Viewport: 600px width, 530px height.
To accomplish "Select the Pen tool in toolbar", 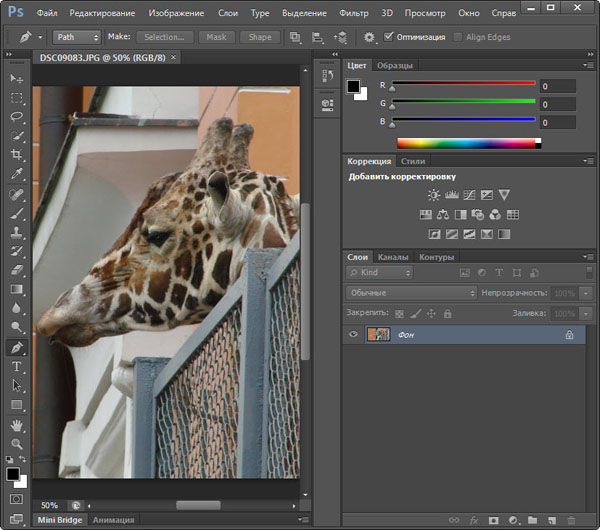I will click(x=16, y=347).
